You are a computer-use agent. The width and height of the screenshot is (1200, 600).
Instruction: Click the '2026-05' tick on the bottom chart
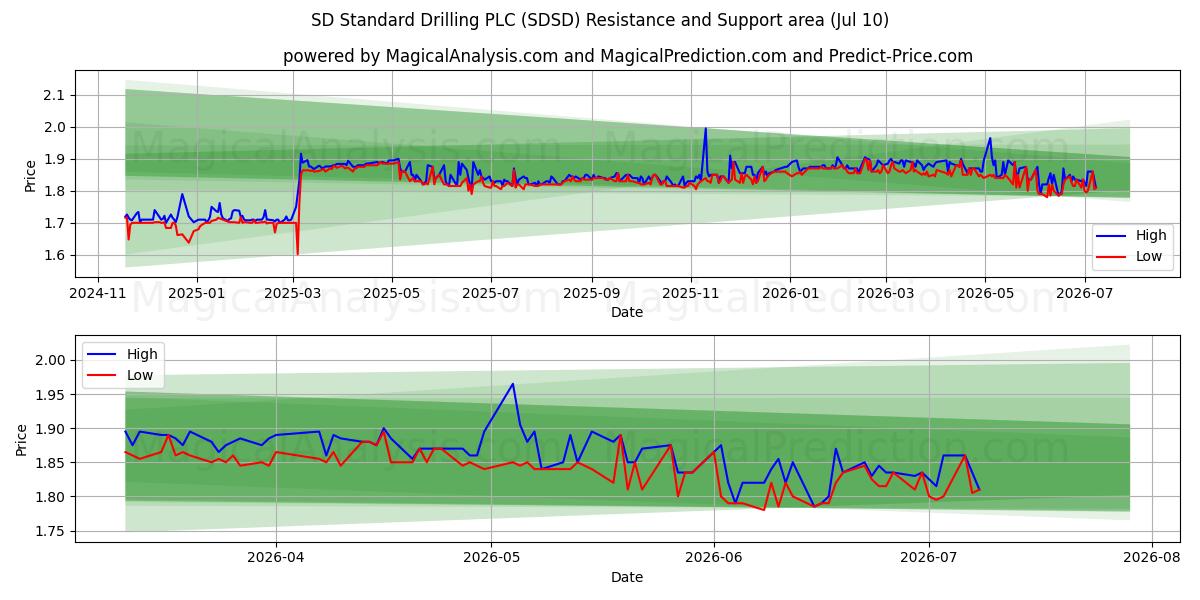(491, 558)
